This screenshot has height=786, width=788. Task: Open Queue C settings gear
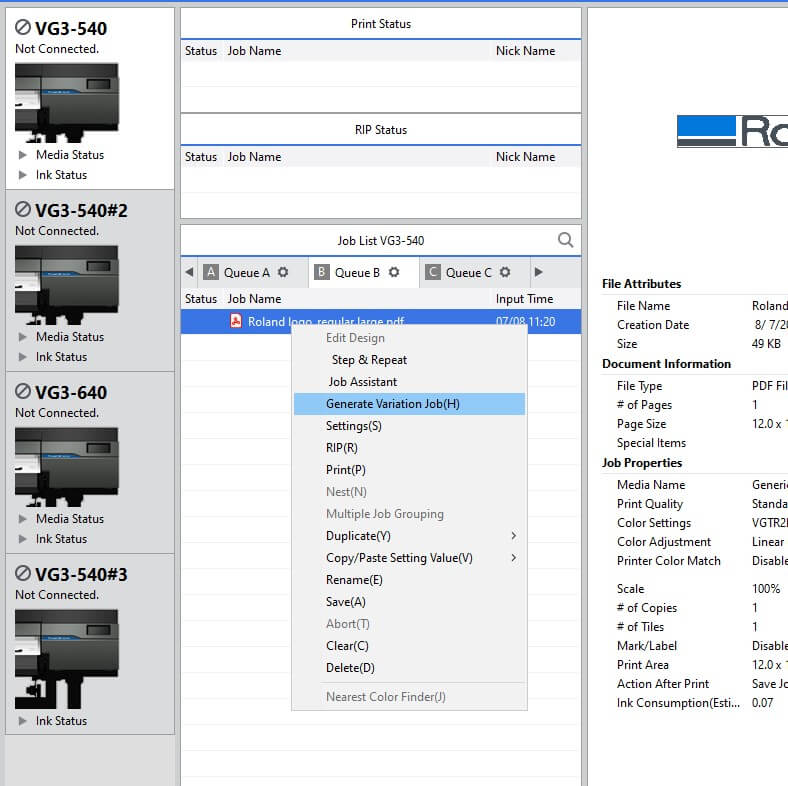pos(505,272)
